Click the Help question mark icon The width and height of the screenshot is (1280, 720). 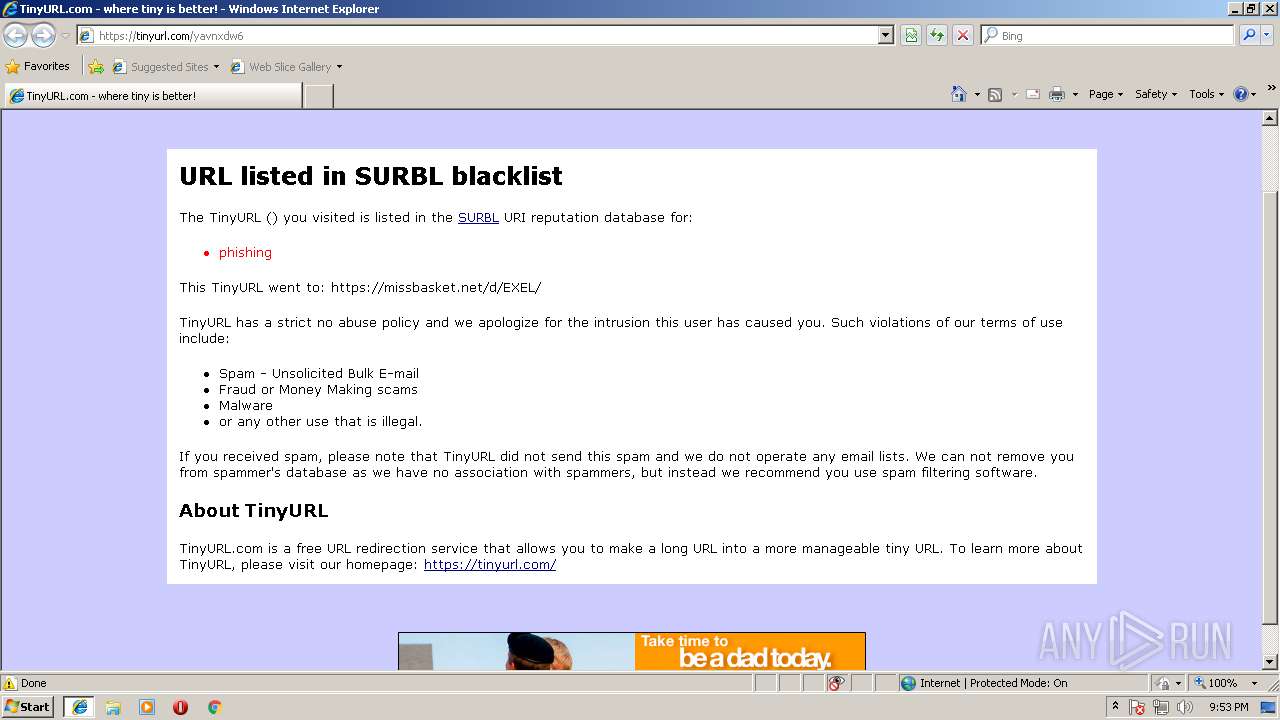[x=1241, y=94]
